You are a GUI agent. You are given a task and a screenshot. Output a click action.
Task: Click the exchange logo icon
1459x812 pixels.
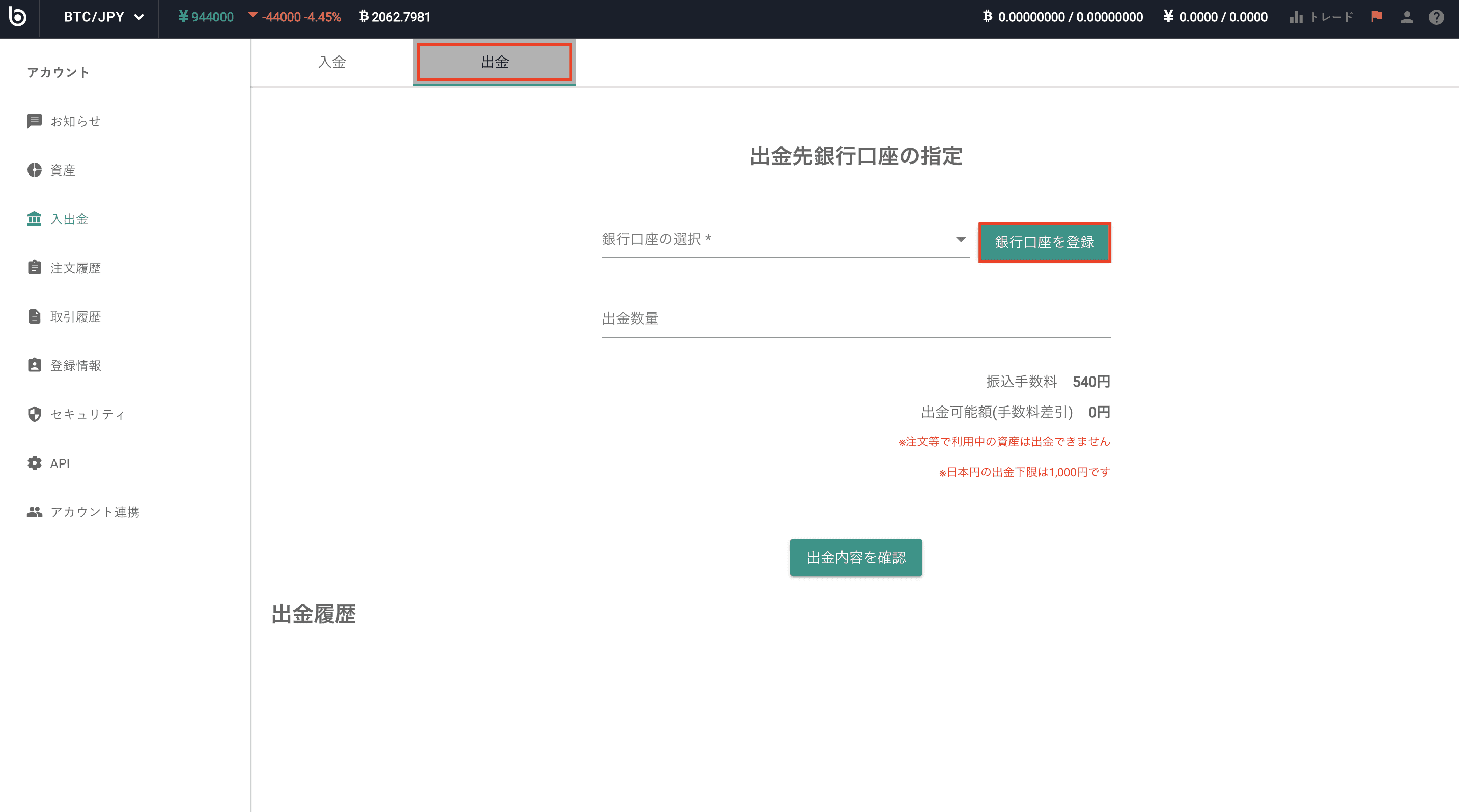18,16
